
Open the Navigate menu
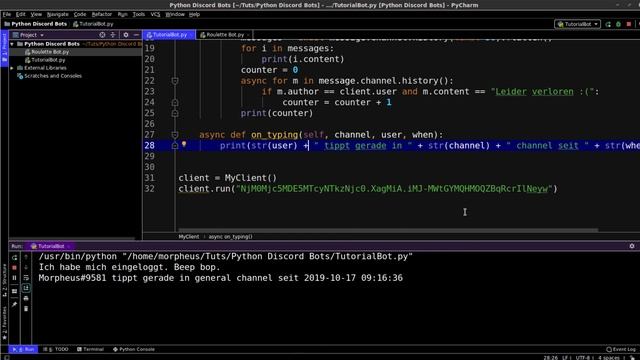pyautogui.click(x=58, y=14)
